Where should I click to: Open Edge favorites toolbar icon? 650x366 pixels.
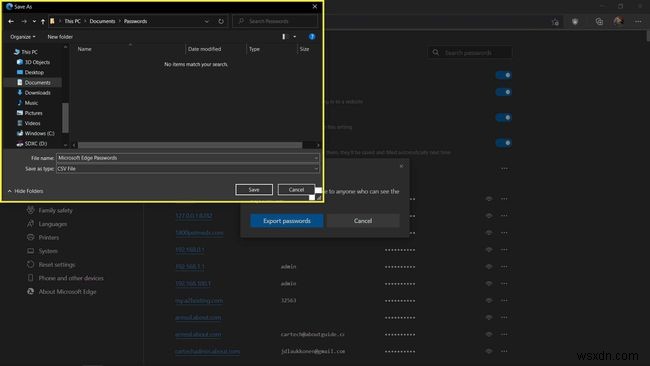pos(555,22)
